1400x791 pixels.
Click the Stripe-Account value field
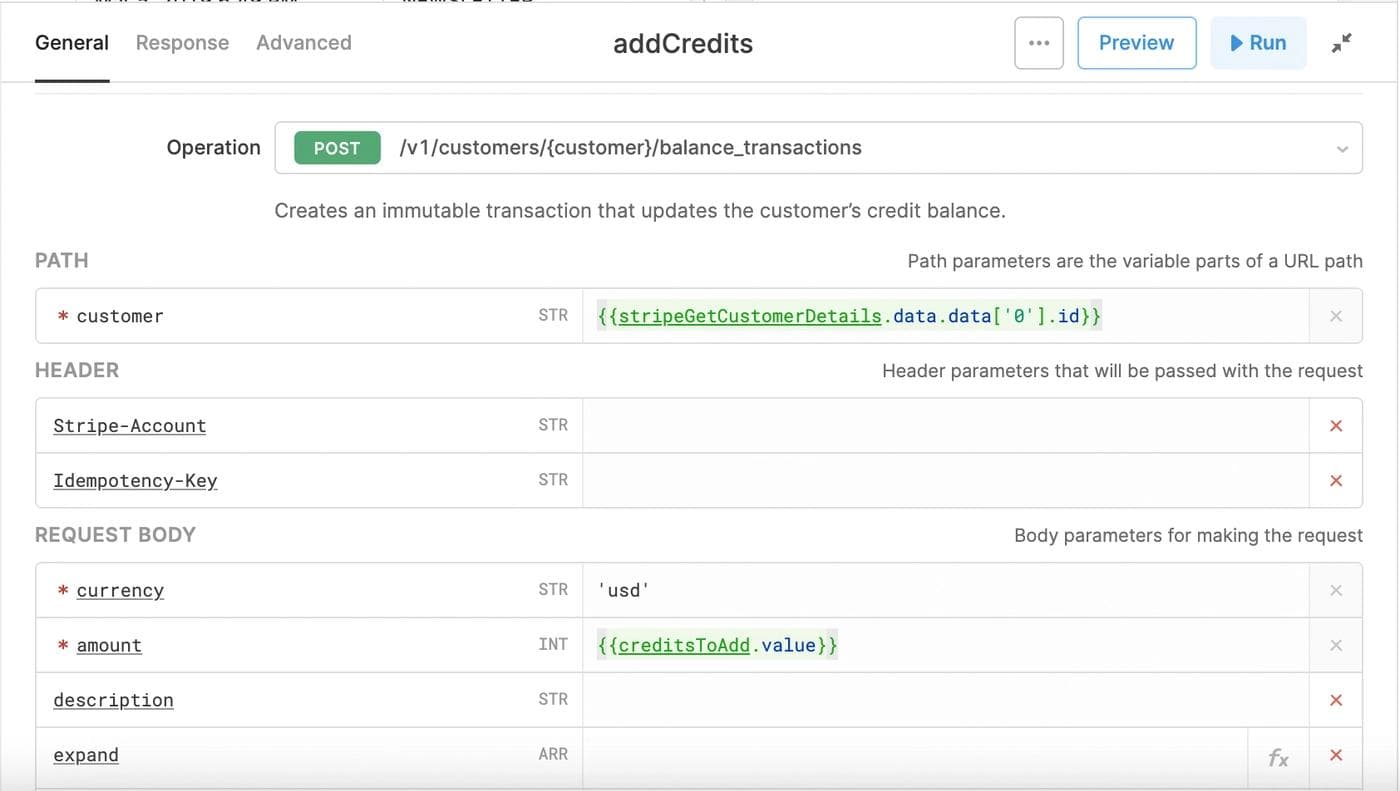(x=945, y=426)
